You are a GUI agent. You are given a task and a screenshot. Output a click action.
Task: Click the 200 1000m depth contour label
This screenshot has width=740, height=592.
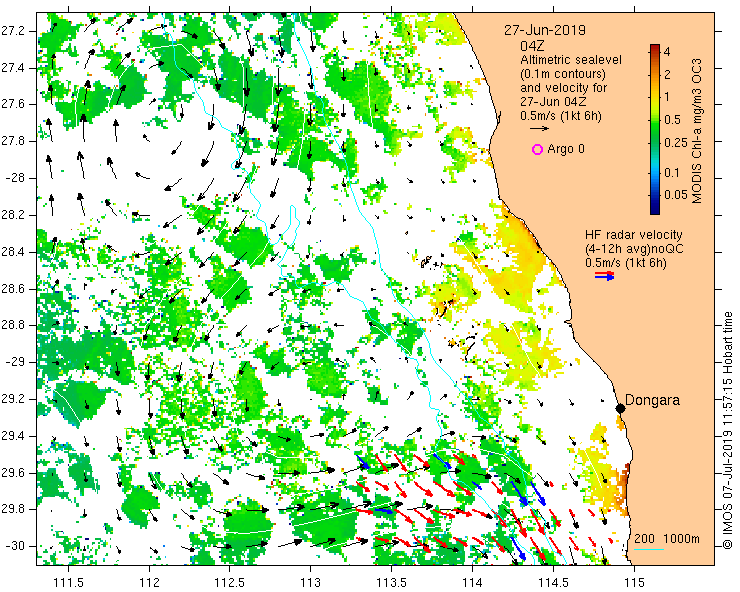[667, 539]
